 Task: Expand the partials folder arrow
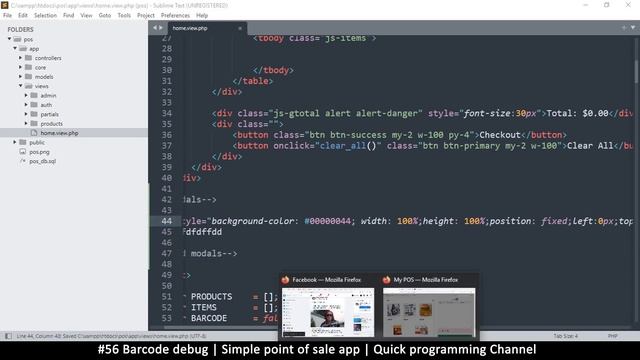click(26, 114)
